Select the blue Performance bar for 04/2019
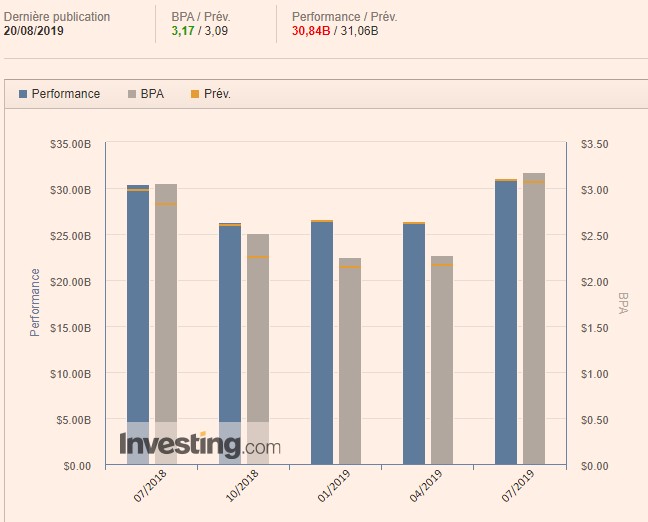The width and height of the screenshot is (648, 522). point(414,340)
